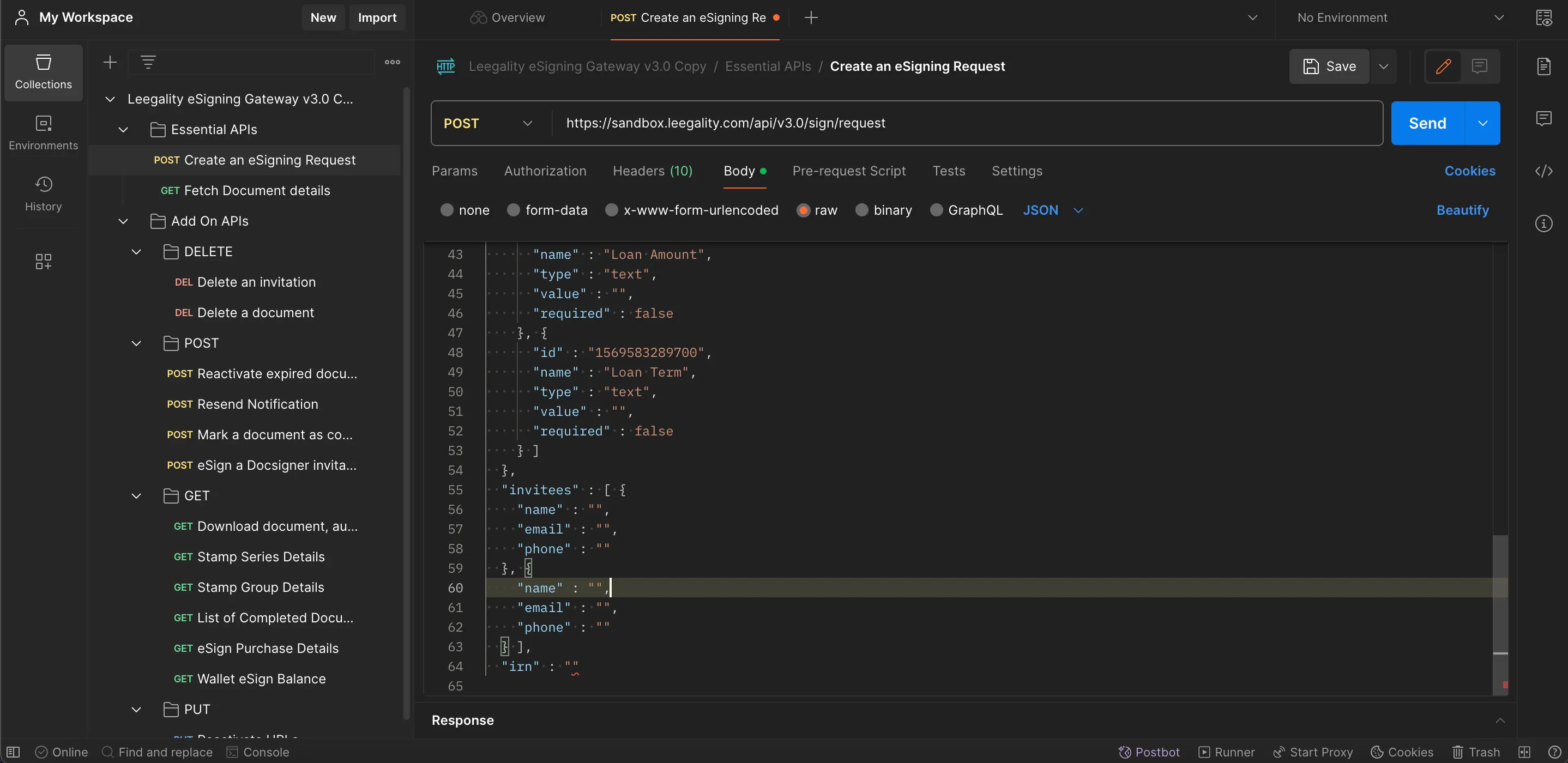The height and width of the screenshot is (763, 1568).
Task: Open the History sidebar panel
Action: tap(43, 194)
